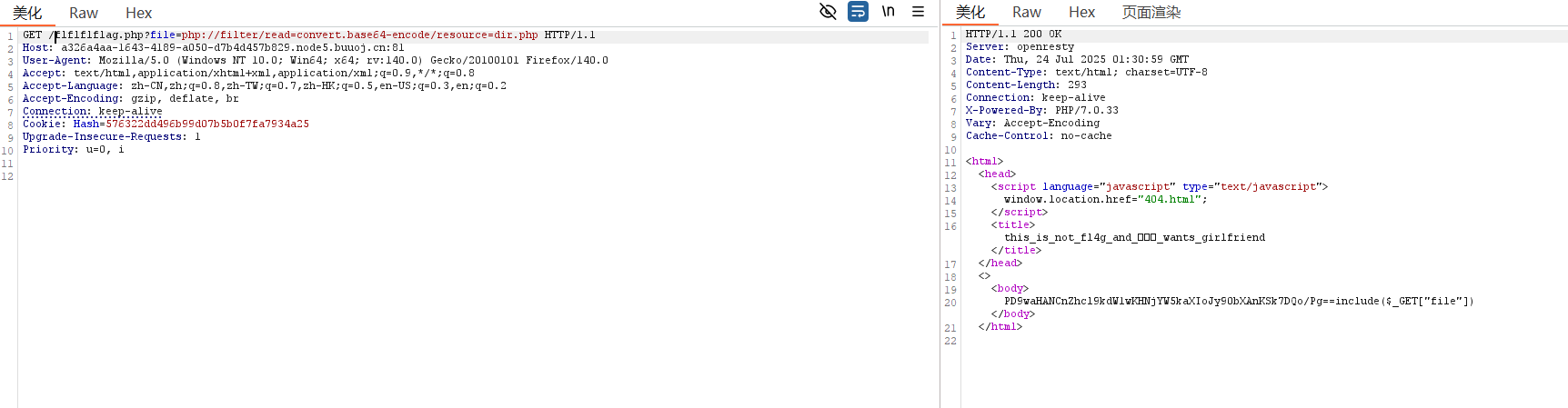Switch response panel to the 美化 tab
The height and width of the screenshot is (408, 1568).
click(x=970, y=12)
